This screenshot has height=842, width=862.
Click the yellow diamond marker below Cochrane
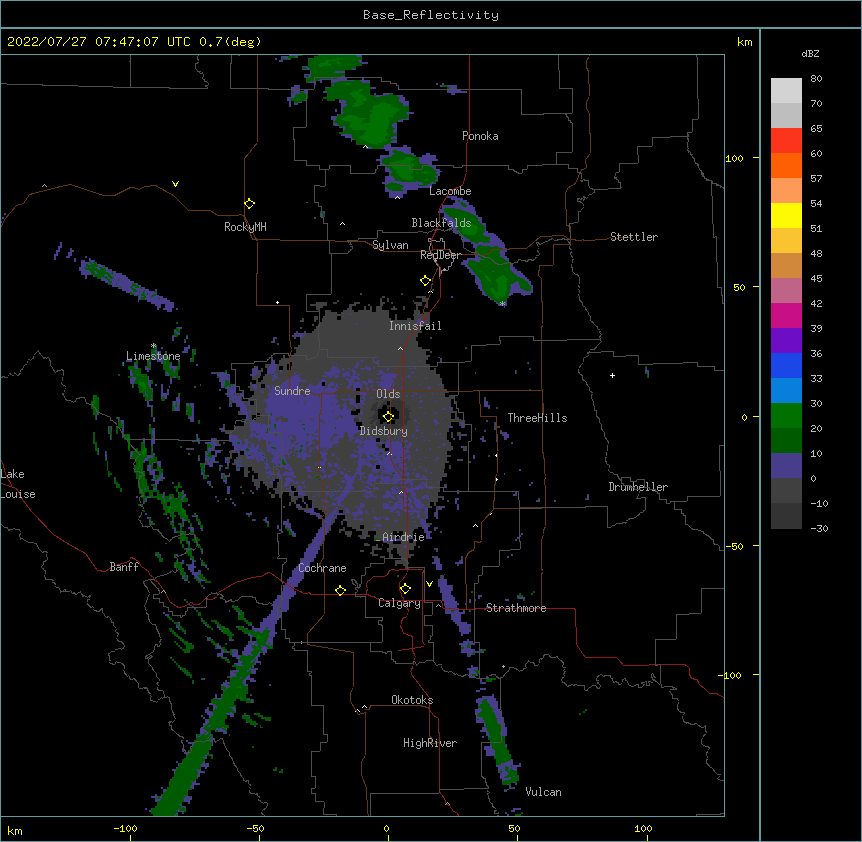coord(340,590)
